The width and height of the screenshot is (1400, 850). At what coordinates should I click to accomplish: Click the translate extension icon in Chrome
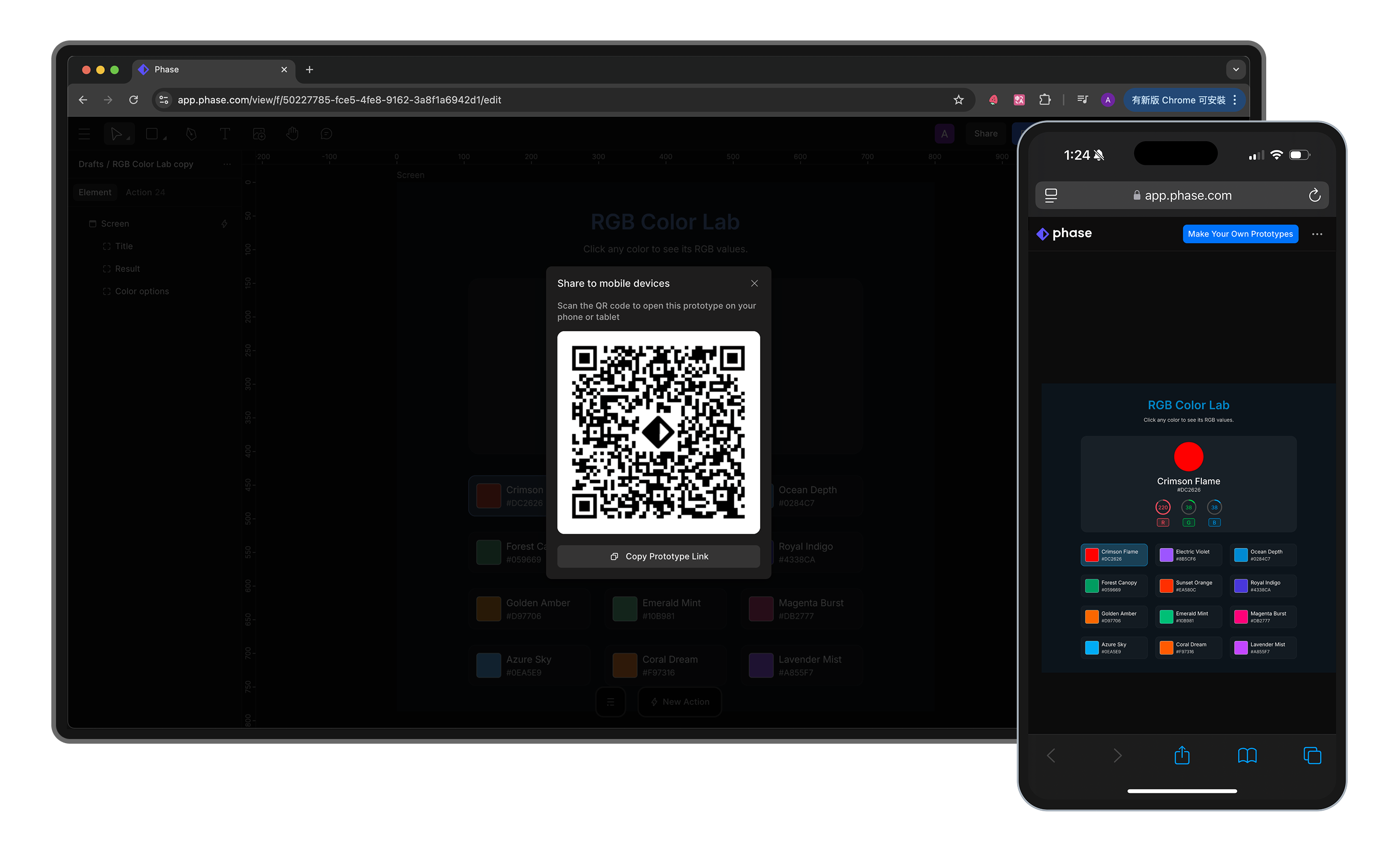(1019, 100)
